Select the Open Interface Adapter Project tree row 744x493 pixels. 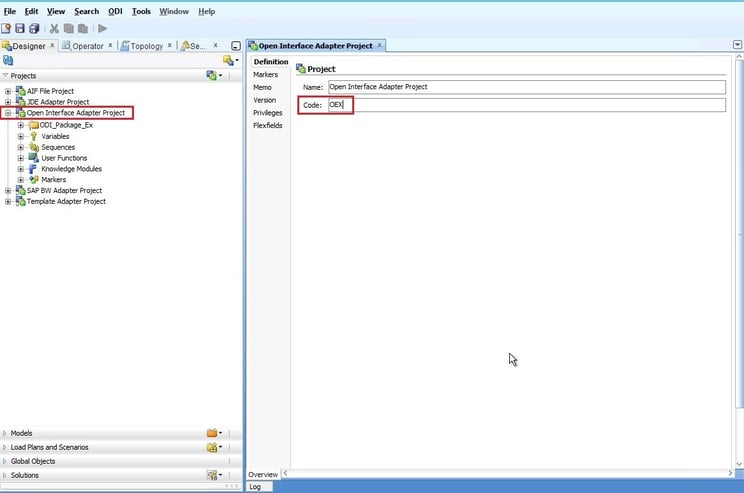[76, 113]
